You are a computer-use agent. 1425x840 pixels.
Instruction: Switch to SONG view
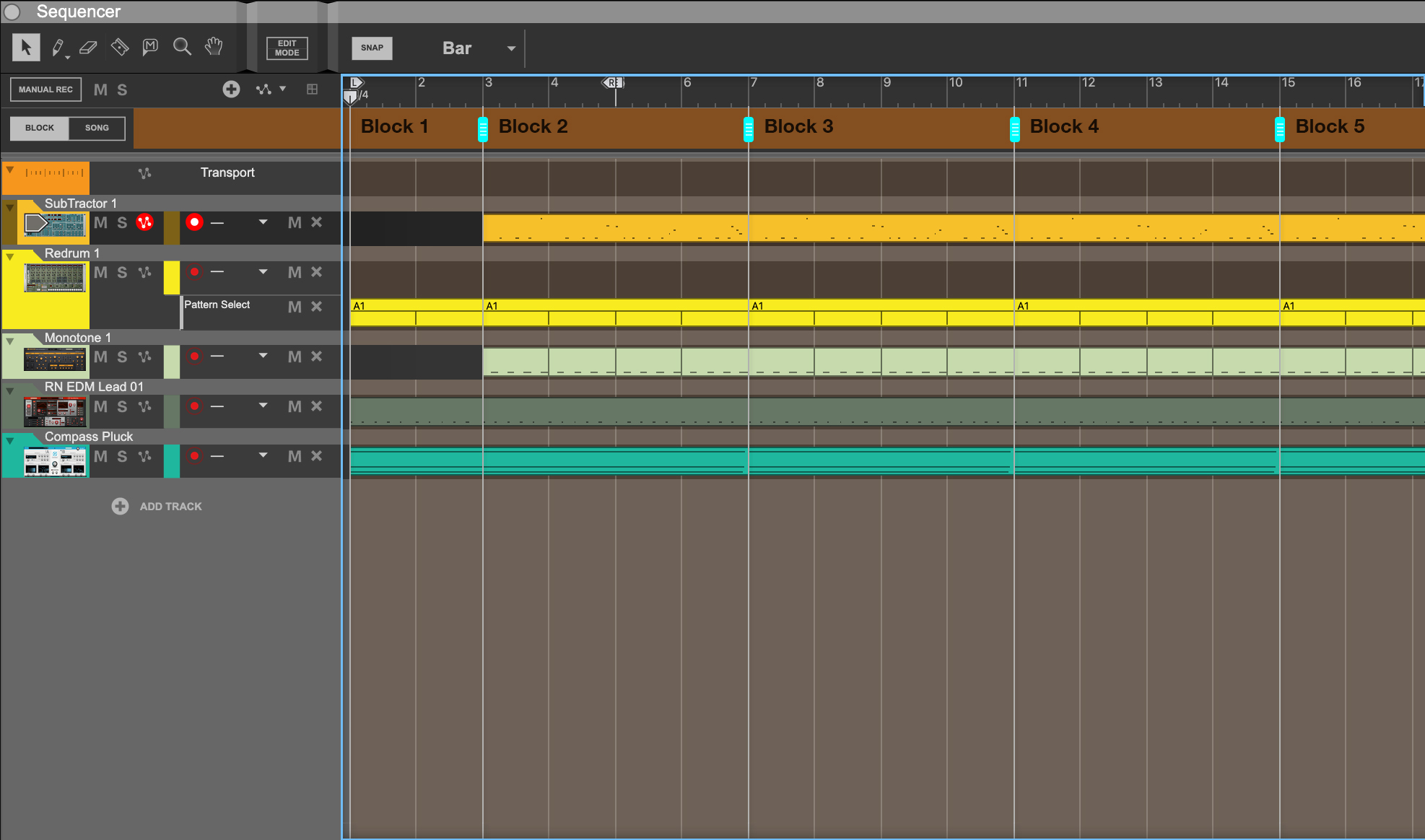coord(97,128)
